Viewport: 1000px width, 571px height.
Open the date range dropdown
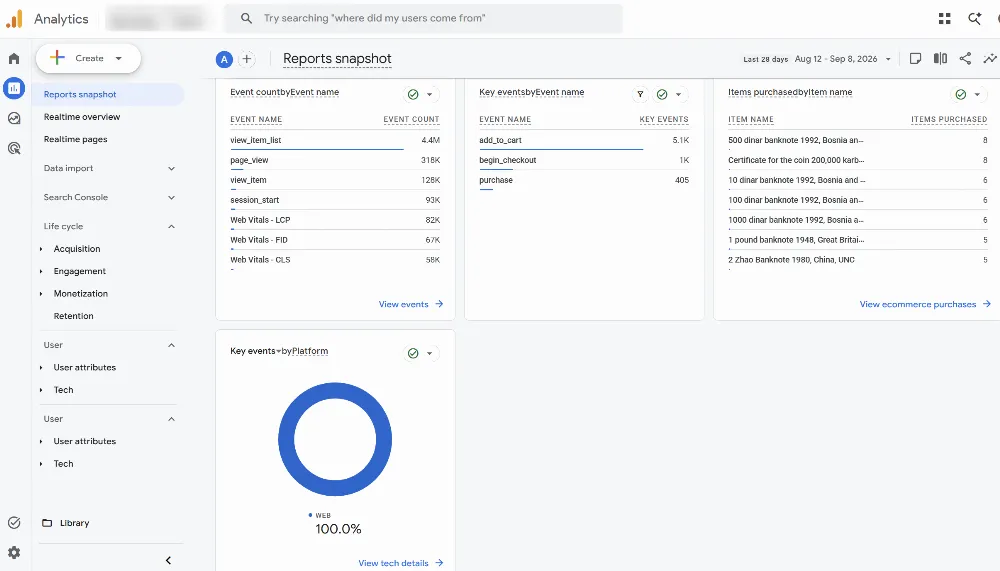(888, 59)
